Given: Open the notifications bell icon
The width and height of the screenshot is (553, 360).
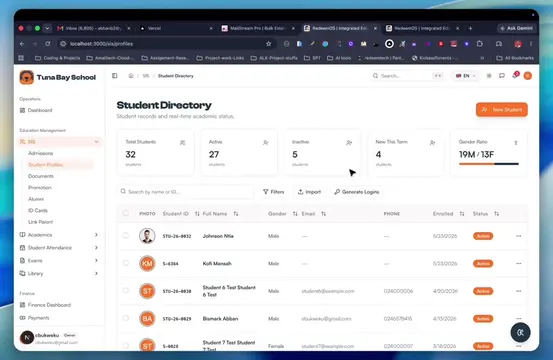Looking at the screenshot, I should (515, 75).
